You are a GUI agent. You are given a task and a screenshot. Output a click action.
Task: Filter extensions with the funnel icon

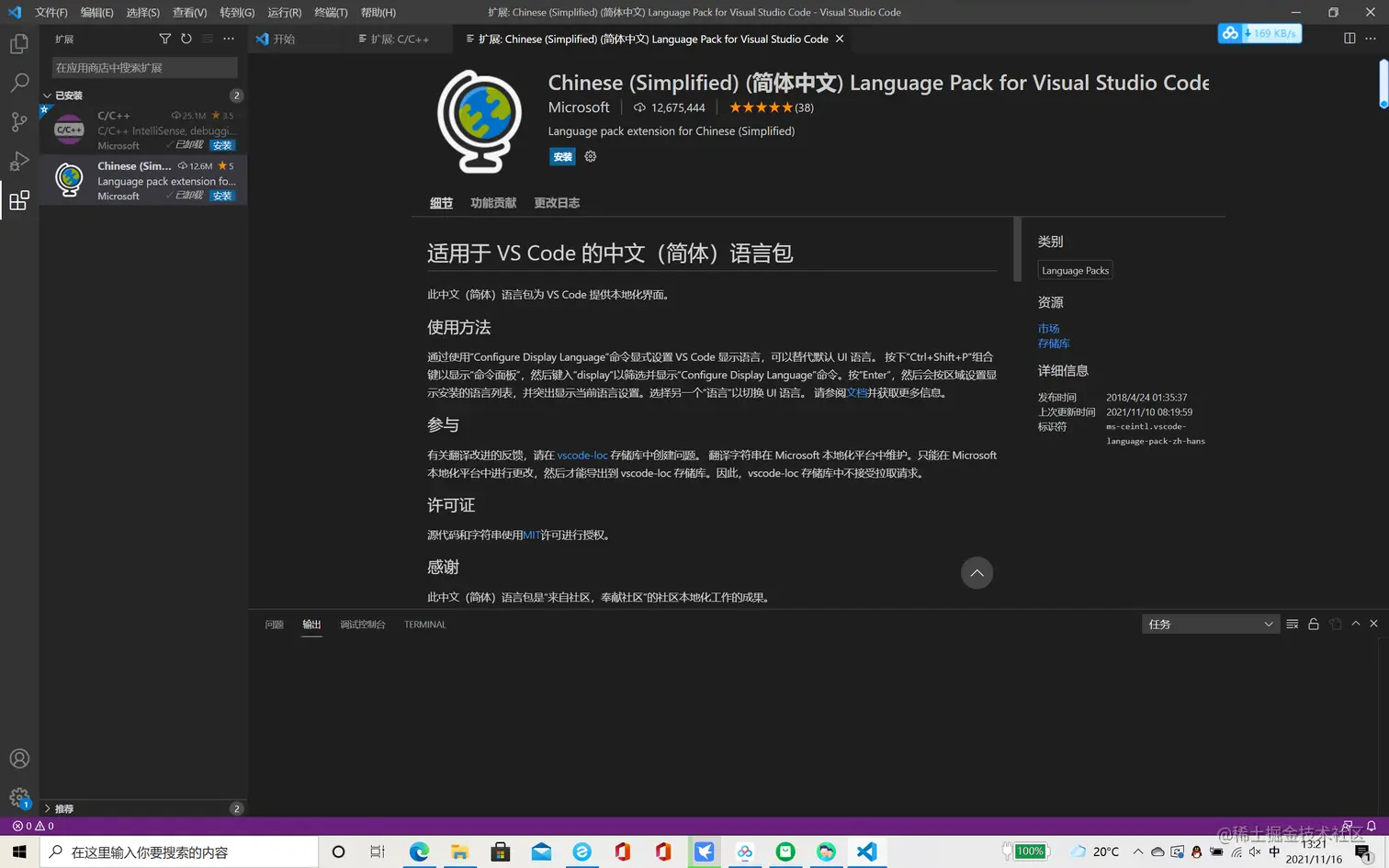pos(164,39)
